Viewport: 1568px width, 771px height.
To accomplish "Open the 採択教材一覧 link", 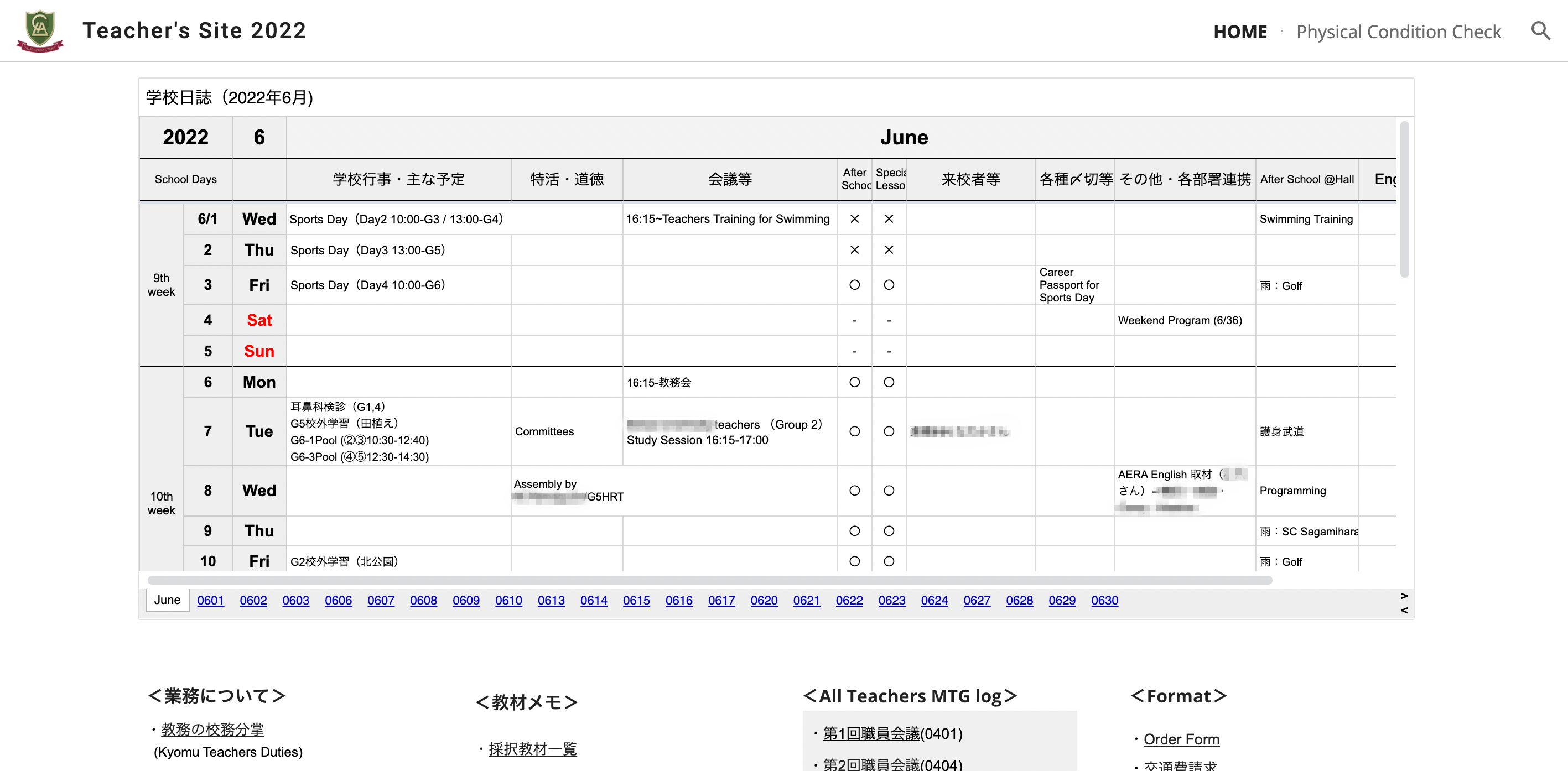I will point(532,748).
